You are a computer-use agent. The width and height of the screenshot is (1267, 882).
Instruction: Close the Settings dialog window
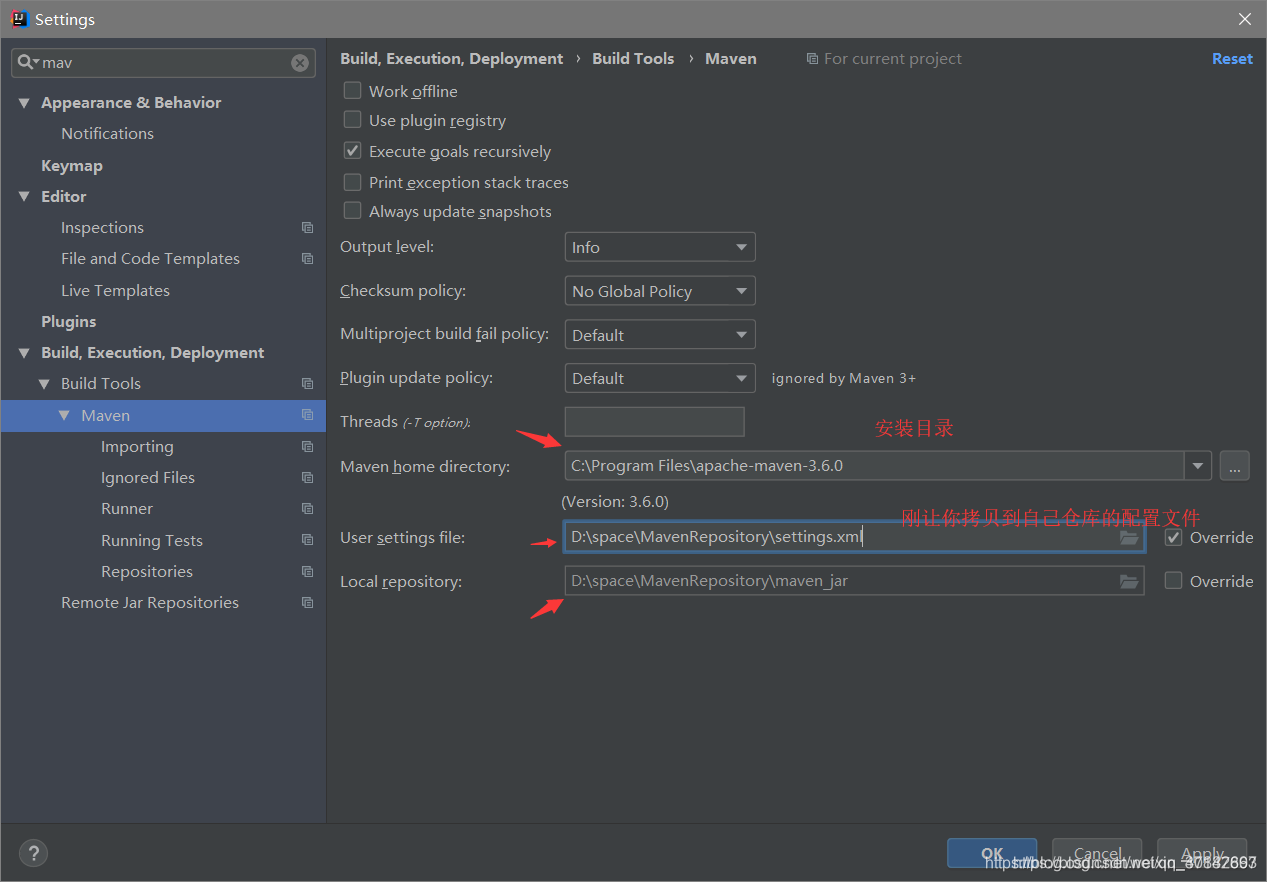(x=1245, y=19)
